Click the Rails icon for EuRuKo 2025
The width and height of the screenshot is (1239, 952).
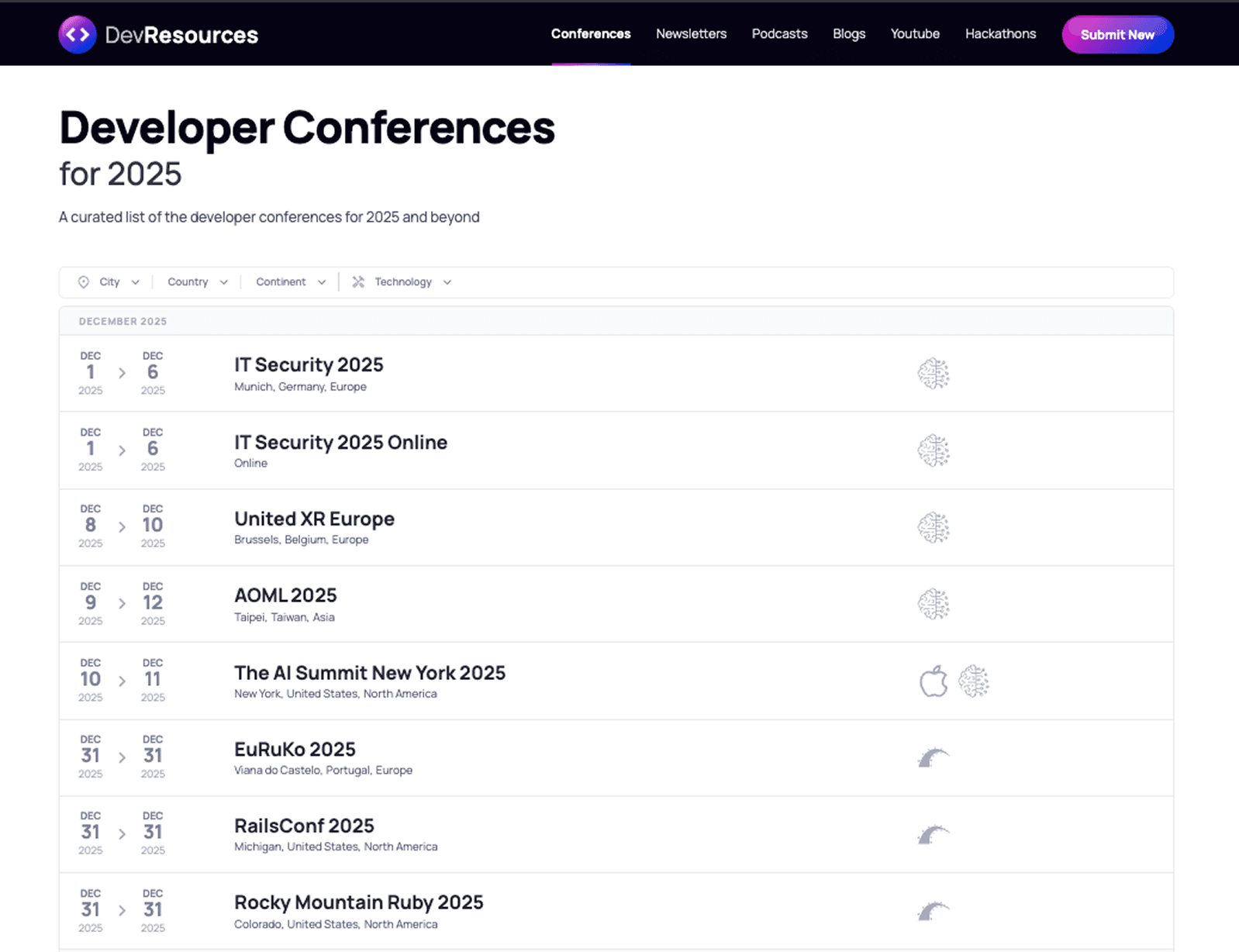934,757
